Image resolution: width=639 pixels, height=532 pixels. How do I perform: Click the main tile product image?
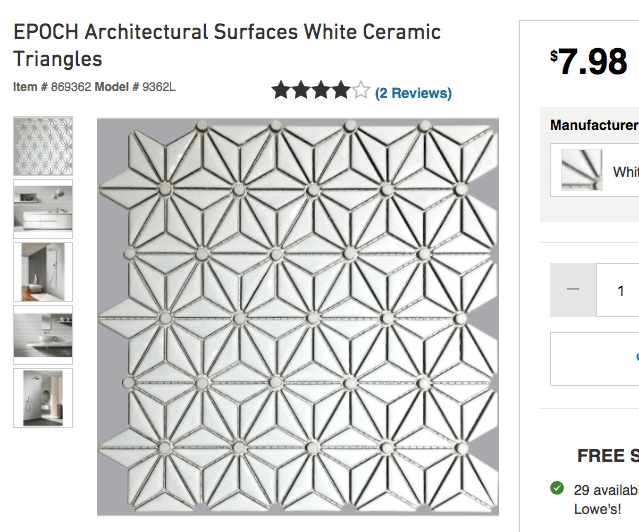point(297,318)
